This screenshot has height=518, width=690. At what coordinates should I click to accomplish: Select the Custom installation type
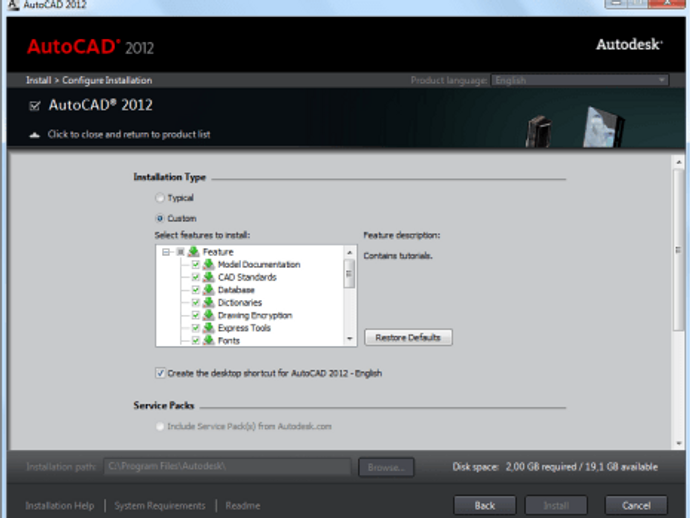pyautogui.click(x=160, y=218)
